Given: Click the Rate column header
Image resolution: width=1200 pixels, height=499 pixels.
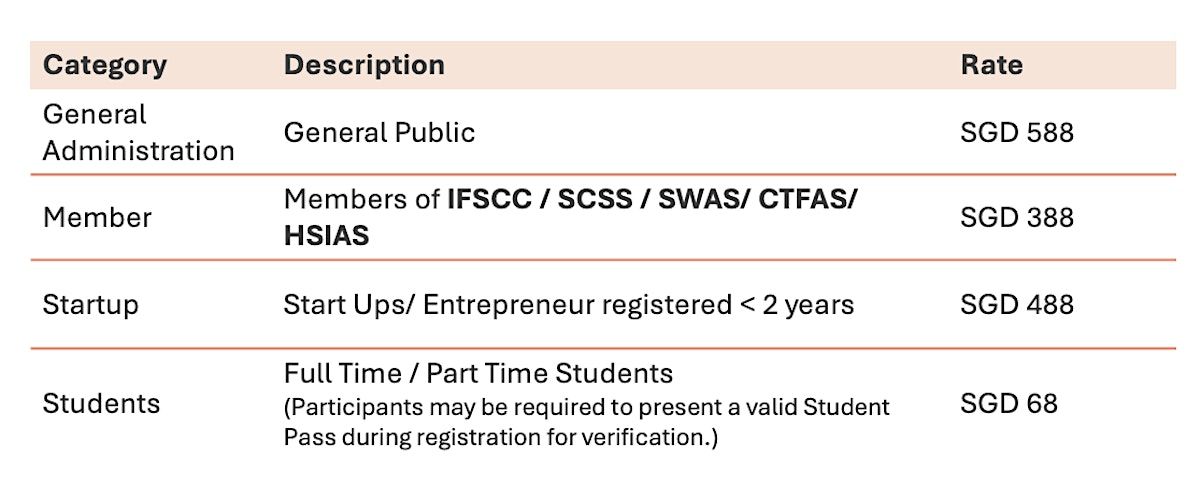Looking at the screenshot, I should pyautogui.click(x=991, y=65).
